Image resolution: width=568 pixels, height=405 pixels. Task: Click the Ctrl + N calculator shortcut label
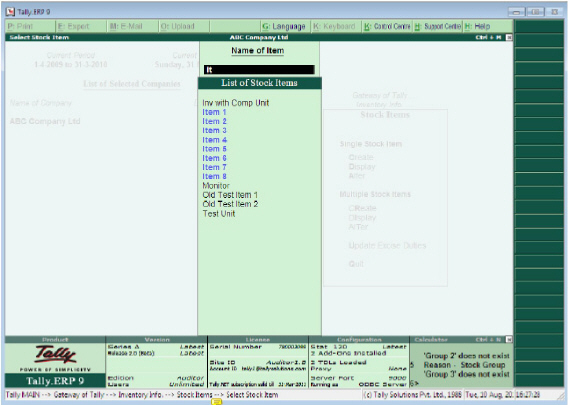click(x=488, y=339)
